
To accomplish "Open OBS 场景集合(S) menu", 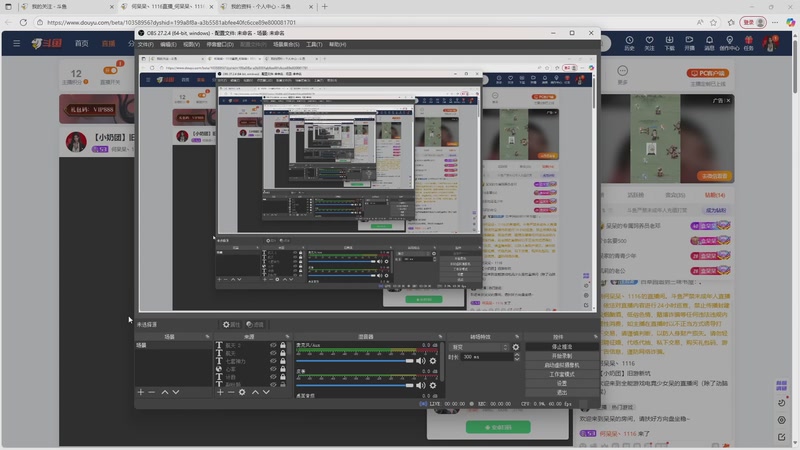I will point(286,44).
